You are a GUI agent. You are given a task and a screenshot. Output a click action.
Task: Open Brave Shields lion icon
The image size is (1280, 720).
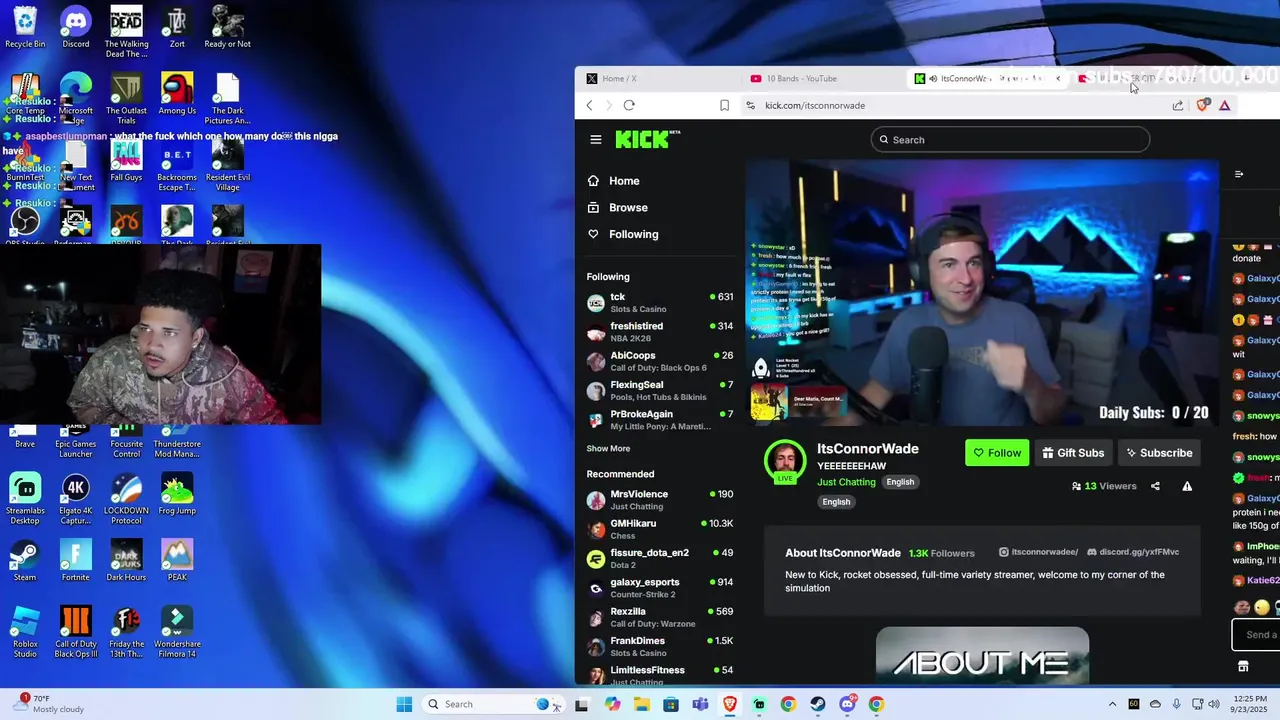click(x=1203, y=104)
